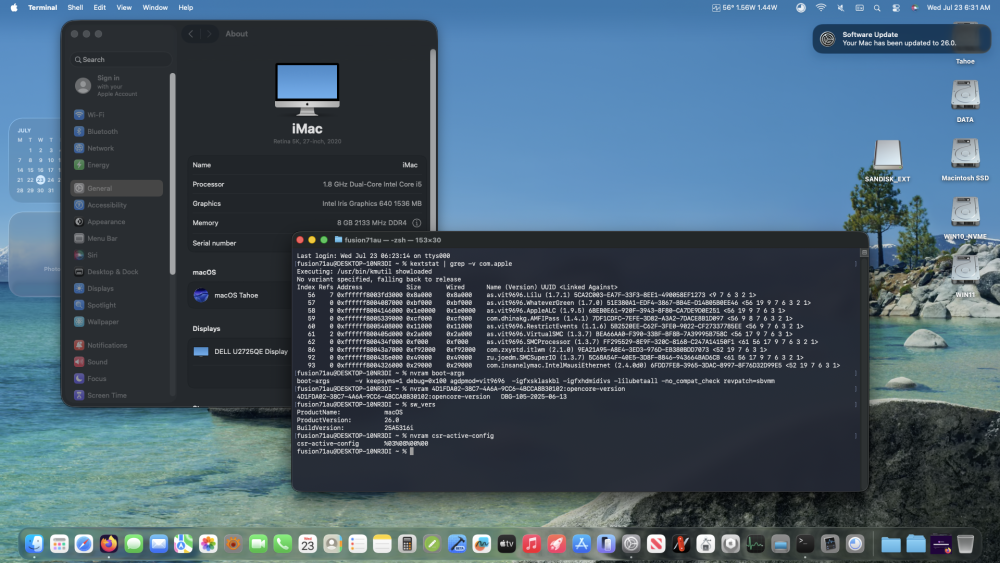The image size is (1000, 563).
Task: Go forward in System Settings navigation
Action: click(x=209, y=34)
